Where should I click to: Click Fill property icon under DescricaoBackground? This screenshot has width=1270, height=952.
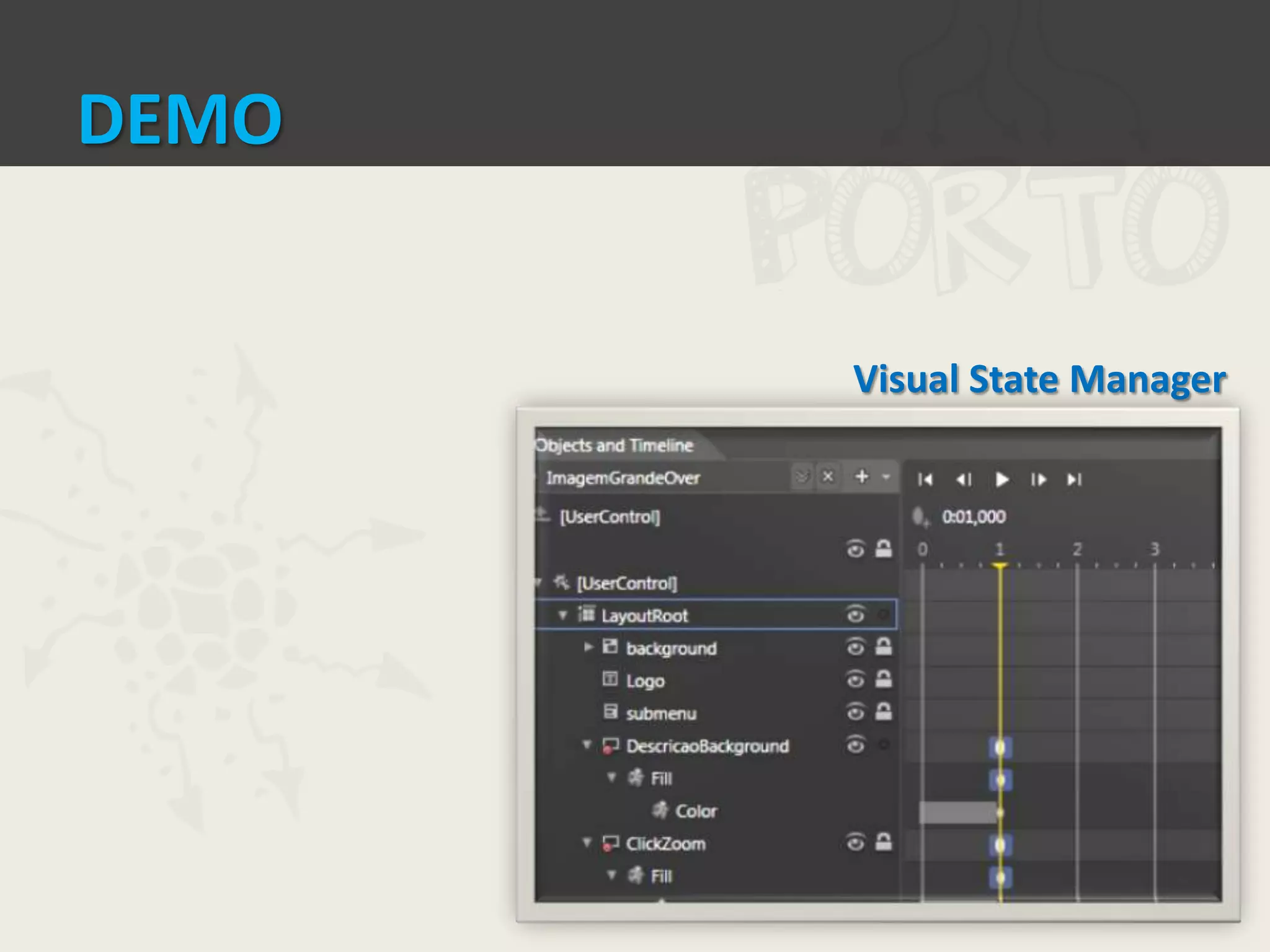636,777
